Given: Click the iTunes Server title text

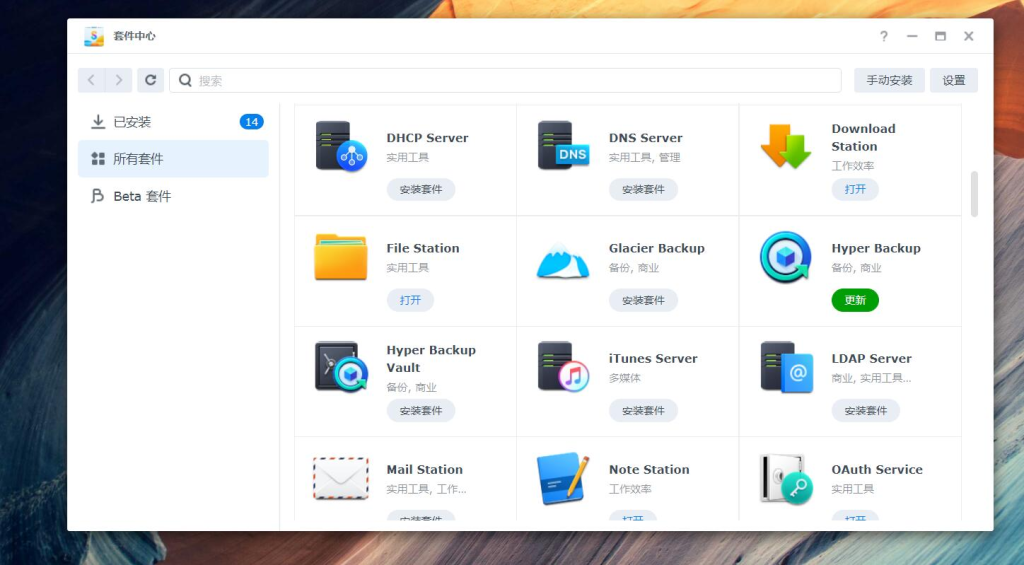Looking at the screenshot, I should (653, 359).
